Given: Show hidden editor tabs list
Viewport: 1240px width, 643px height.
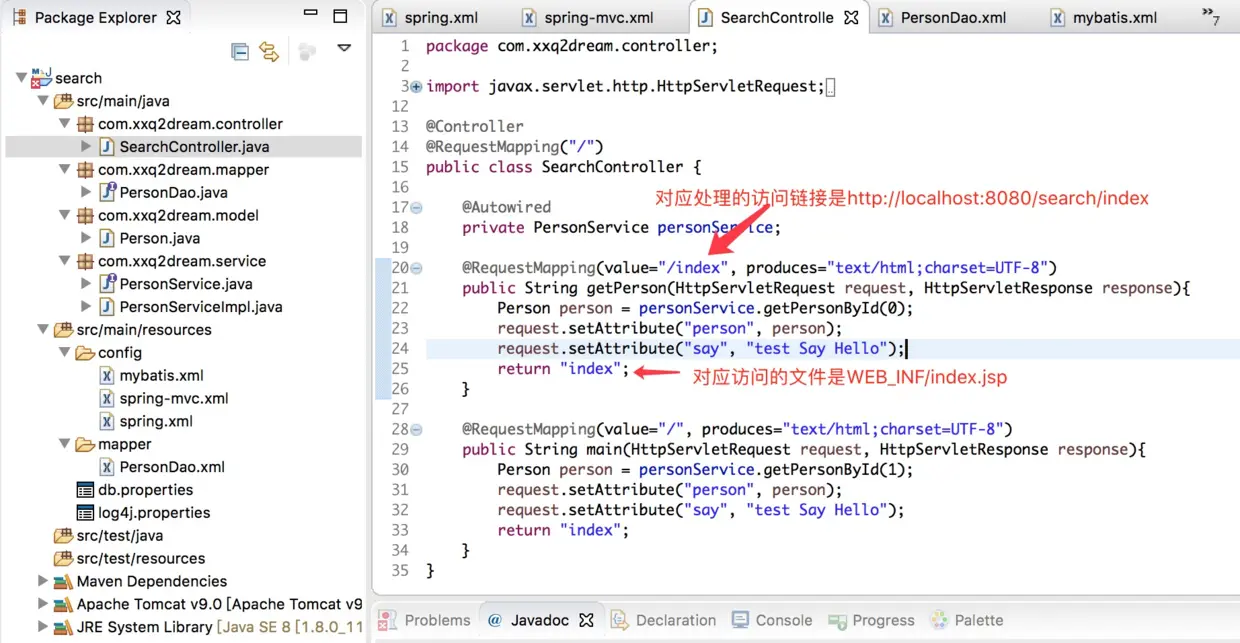Looking at the screenshot, I should [x=1210, y=16].
